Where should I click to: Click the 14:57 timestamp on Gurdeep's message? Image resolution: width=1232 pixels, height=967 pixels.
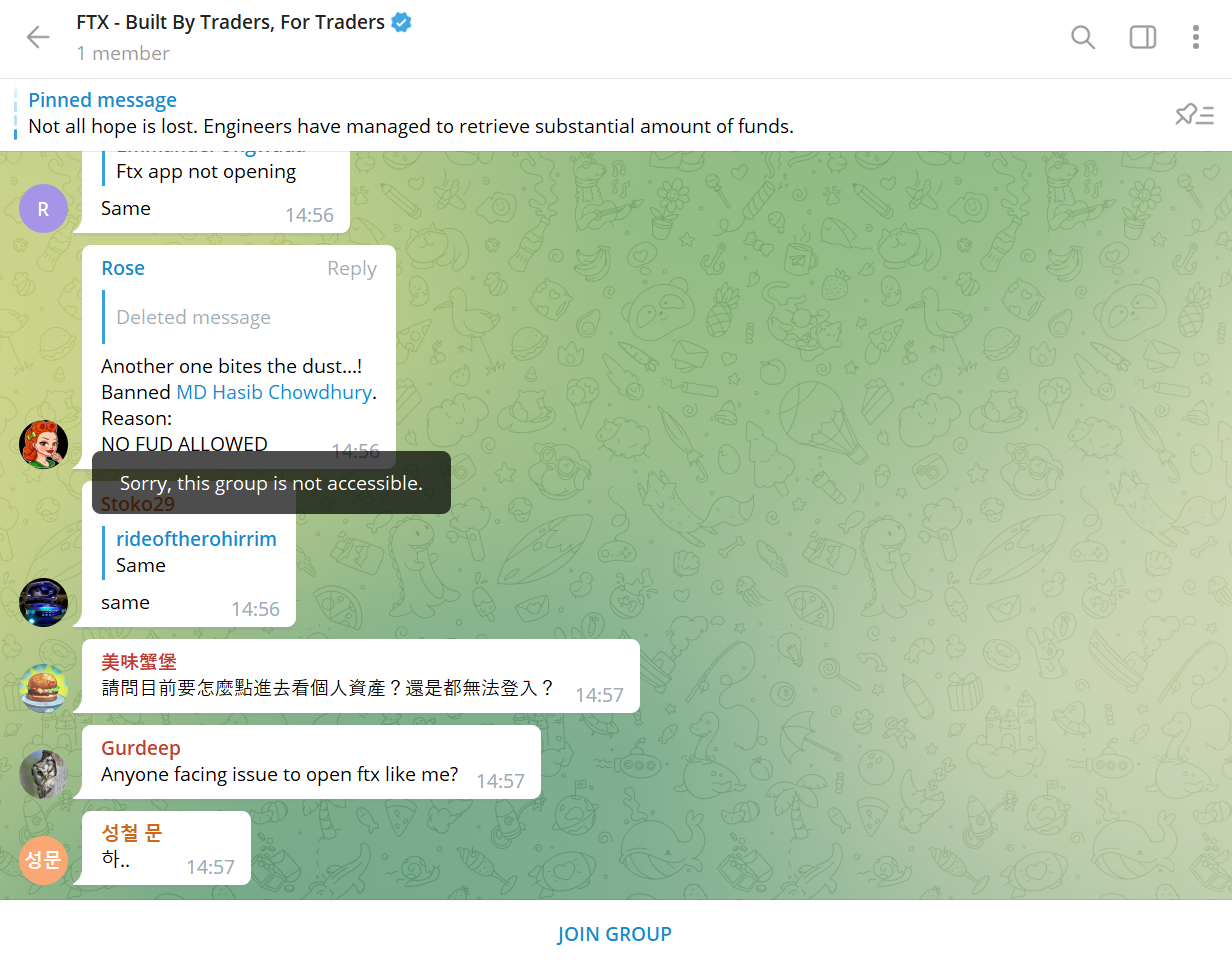[500, 781]
